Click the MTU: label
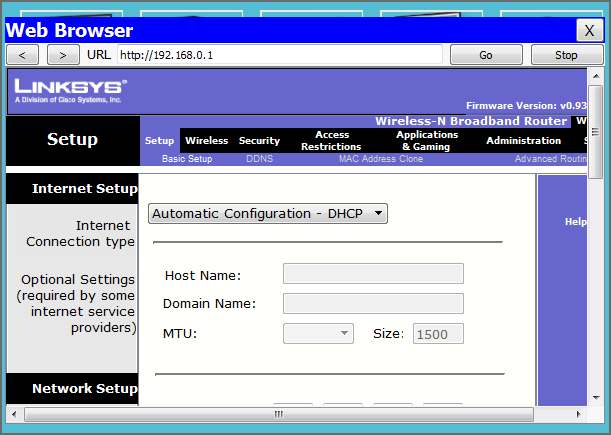 point(180,334)
